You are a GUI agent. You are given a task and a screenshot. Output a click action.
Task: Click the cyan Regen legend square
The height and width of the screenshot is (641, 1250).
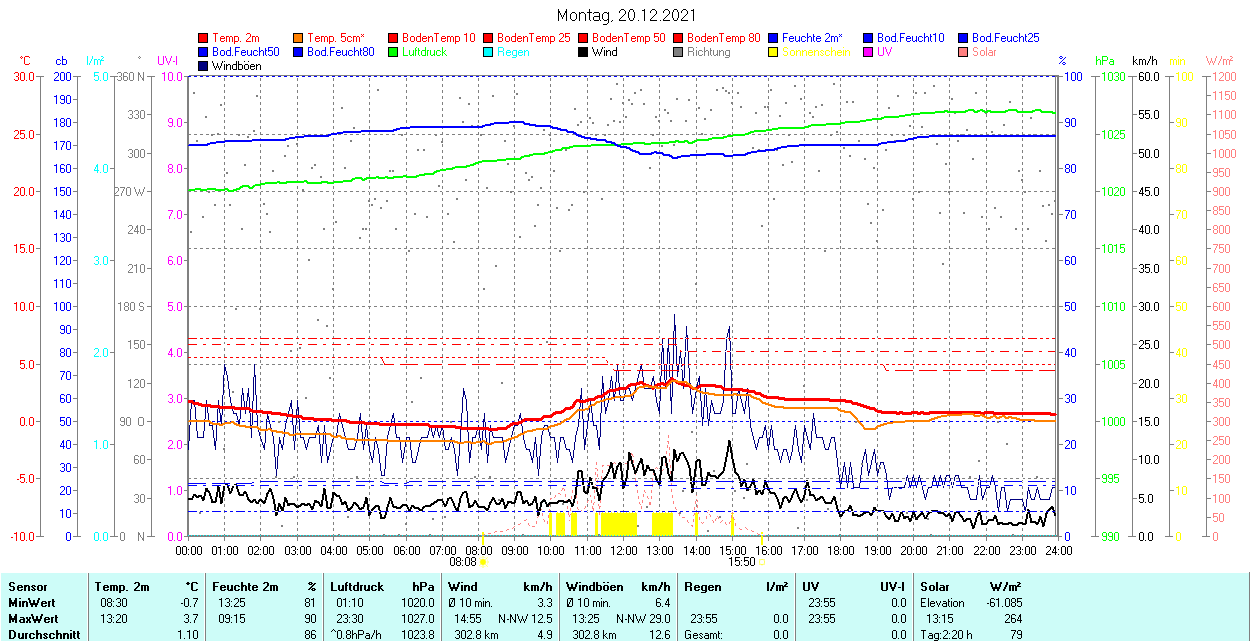pos(489,52)
